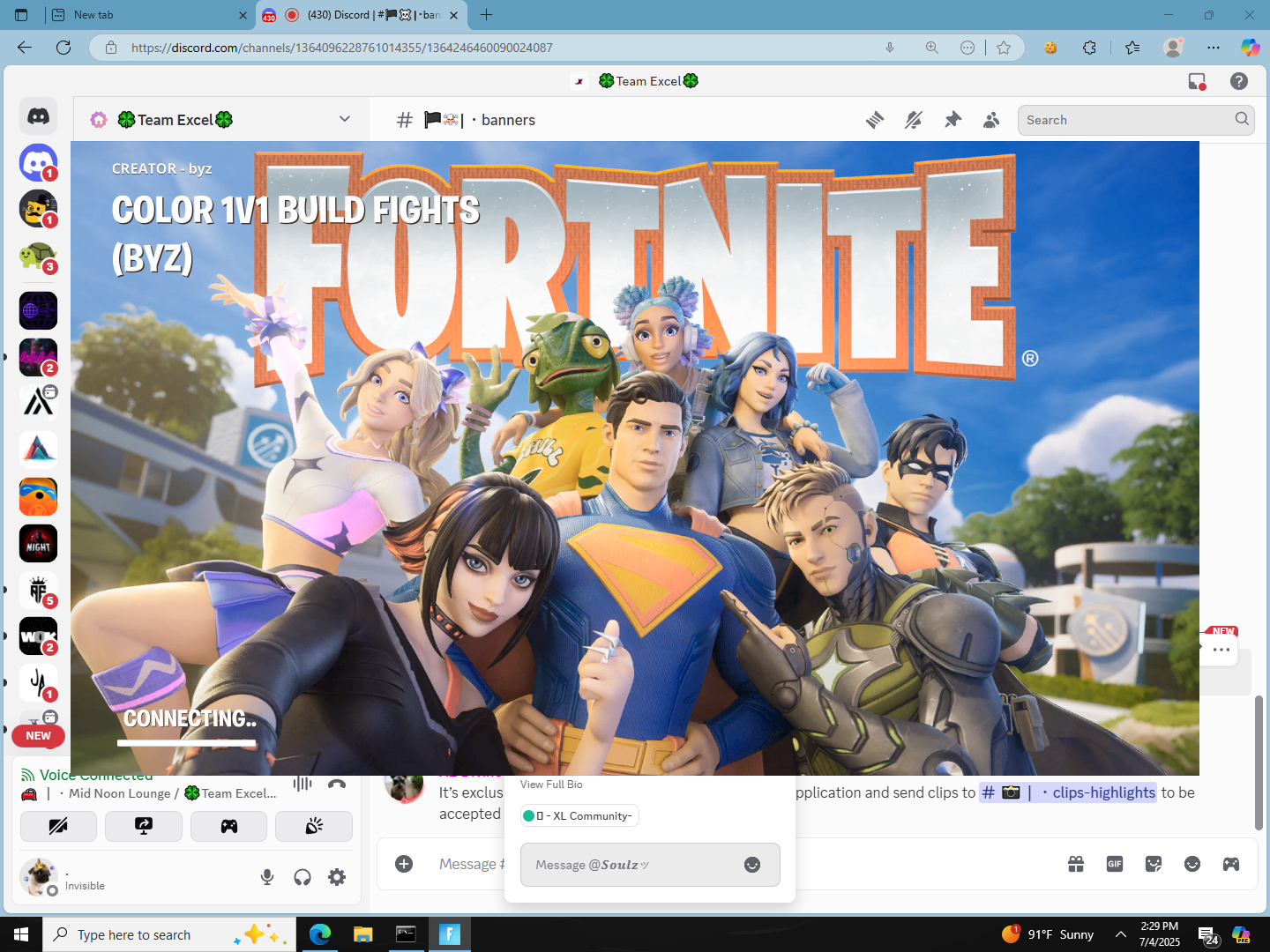Screen dimensions: 1270x952
Task: Open the message More options ellipsis
Action: pos(1221,650)
